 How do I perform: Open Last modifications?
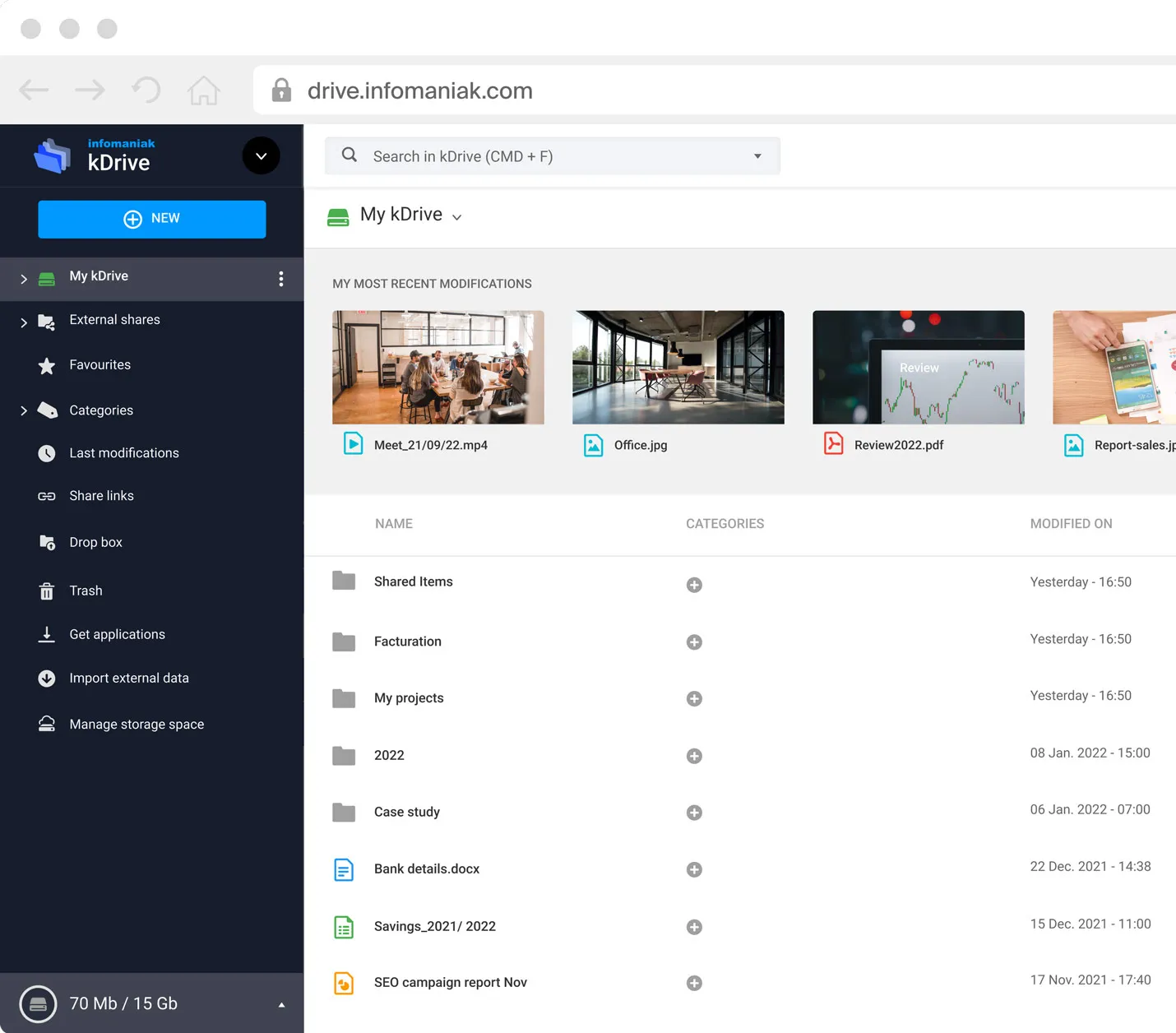[x=123, y=453]
